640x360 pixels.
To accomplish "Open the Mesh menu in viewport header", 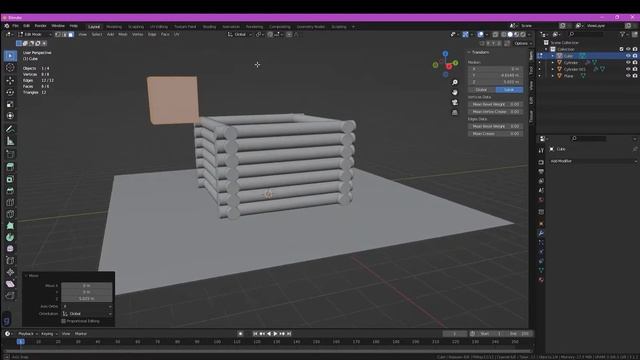I will point(122,35).
